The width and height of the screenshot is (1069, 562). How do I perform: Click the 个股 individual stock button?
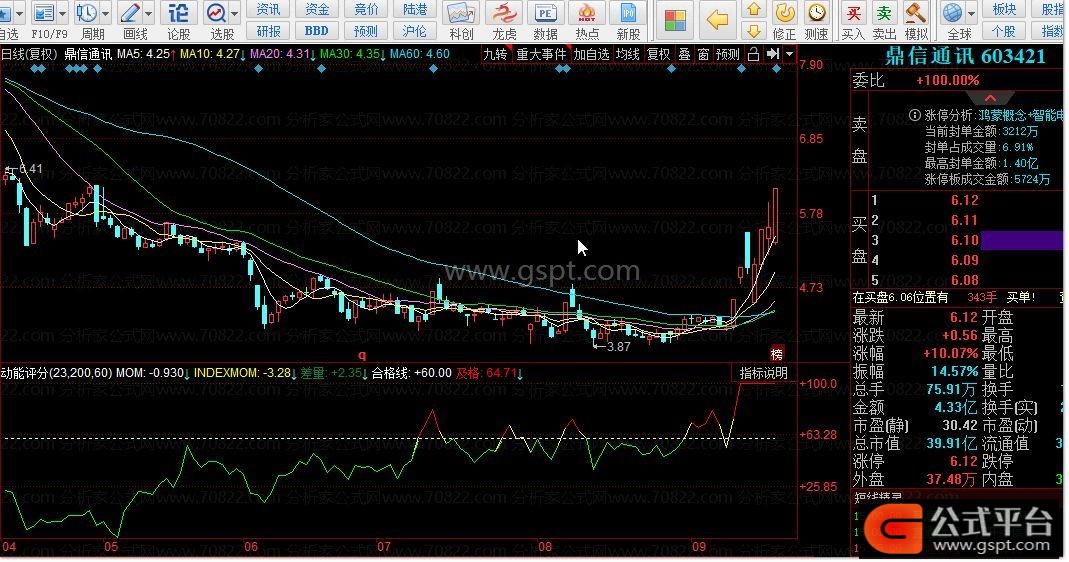coord(1004,31)
